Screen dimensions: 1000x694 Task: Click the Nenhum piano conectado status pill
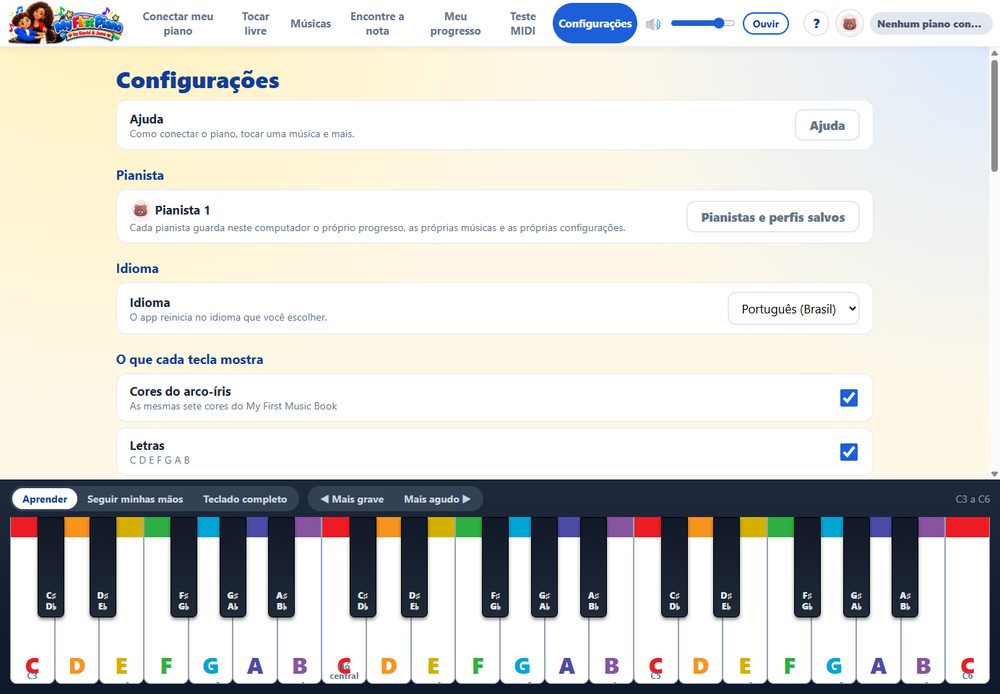click(930, 24)
